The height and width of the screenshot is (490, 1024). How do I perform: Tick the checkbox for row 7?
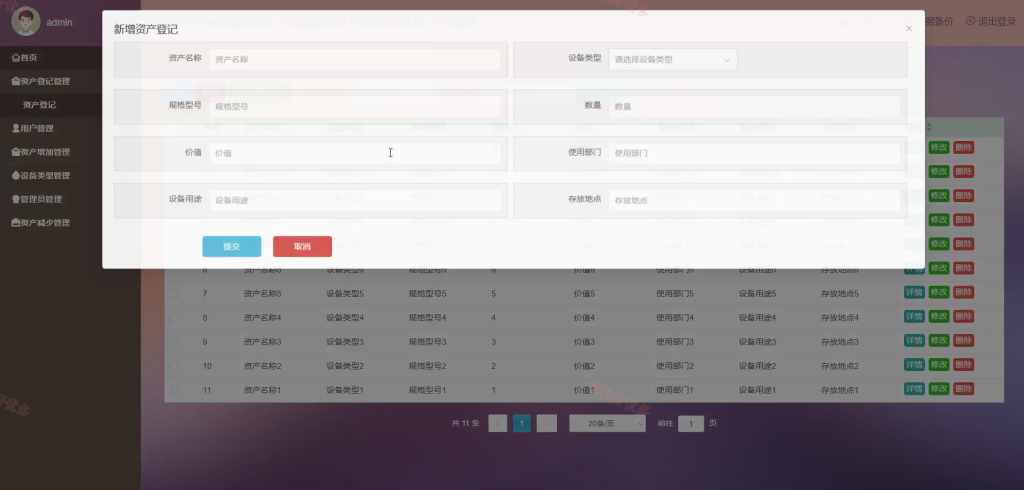174,294
